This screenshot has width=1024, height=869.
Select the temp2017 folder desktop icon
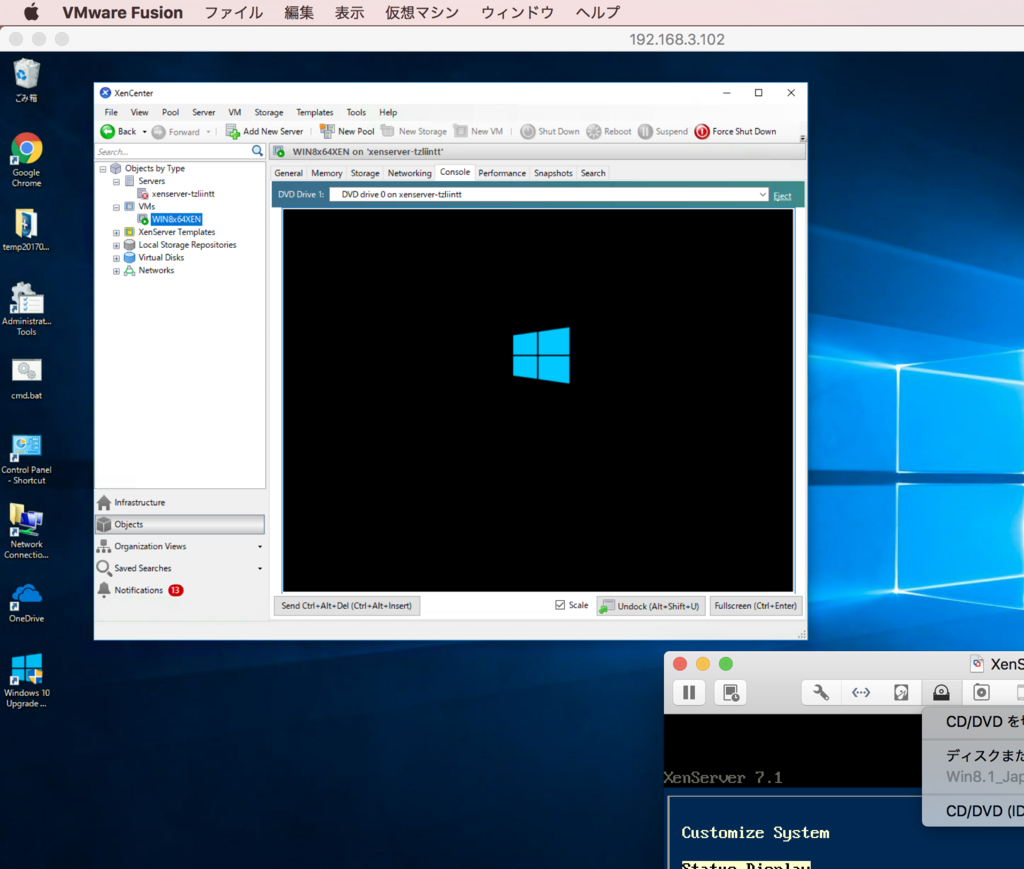pyautogui.click(x=26, y=230)
